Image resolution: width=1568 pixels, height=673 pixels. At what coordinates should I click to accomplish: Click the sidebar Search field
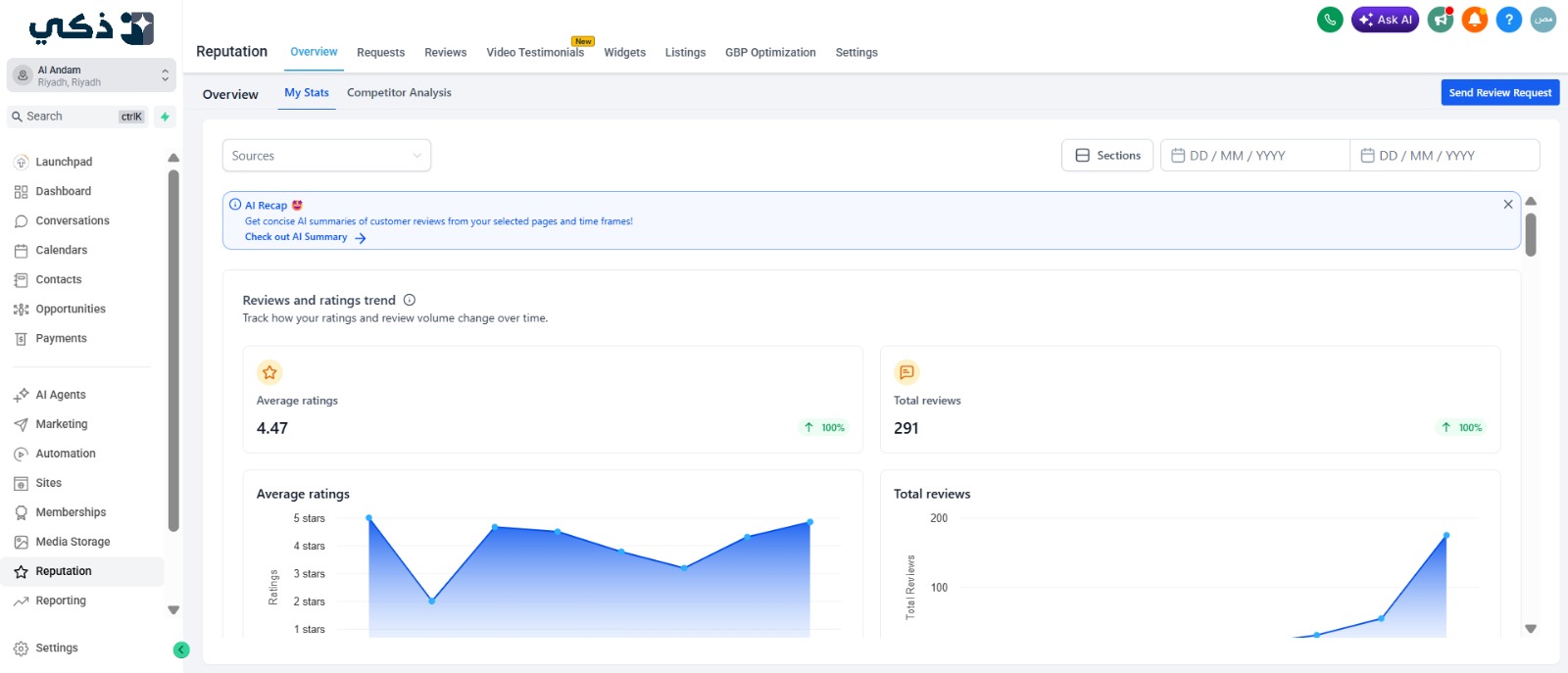pos(77,117)
